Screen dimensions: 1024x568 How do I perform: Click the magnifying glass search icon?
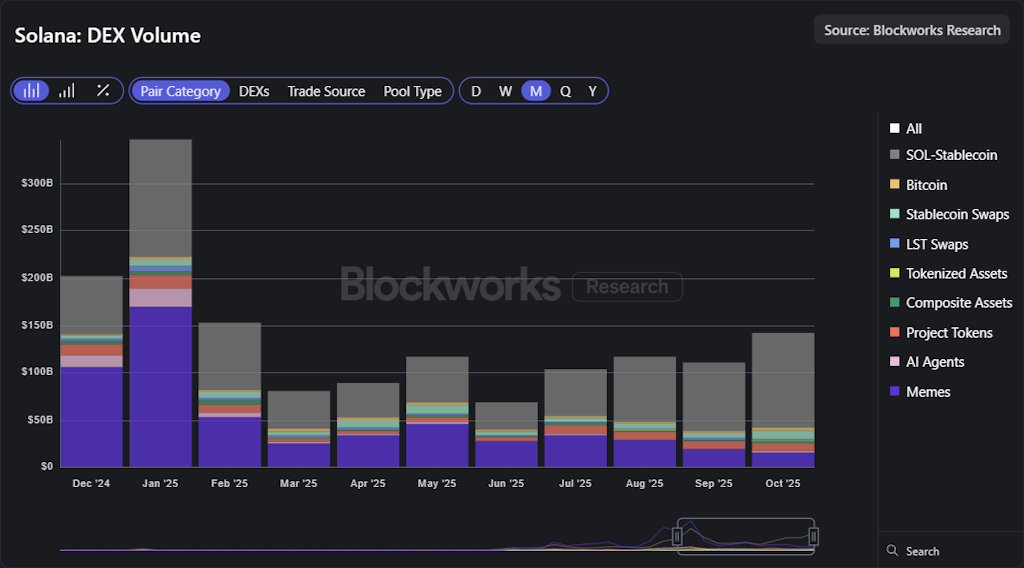pyautogui.click(x=892, y=551)
